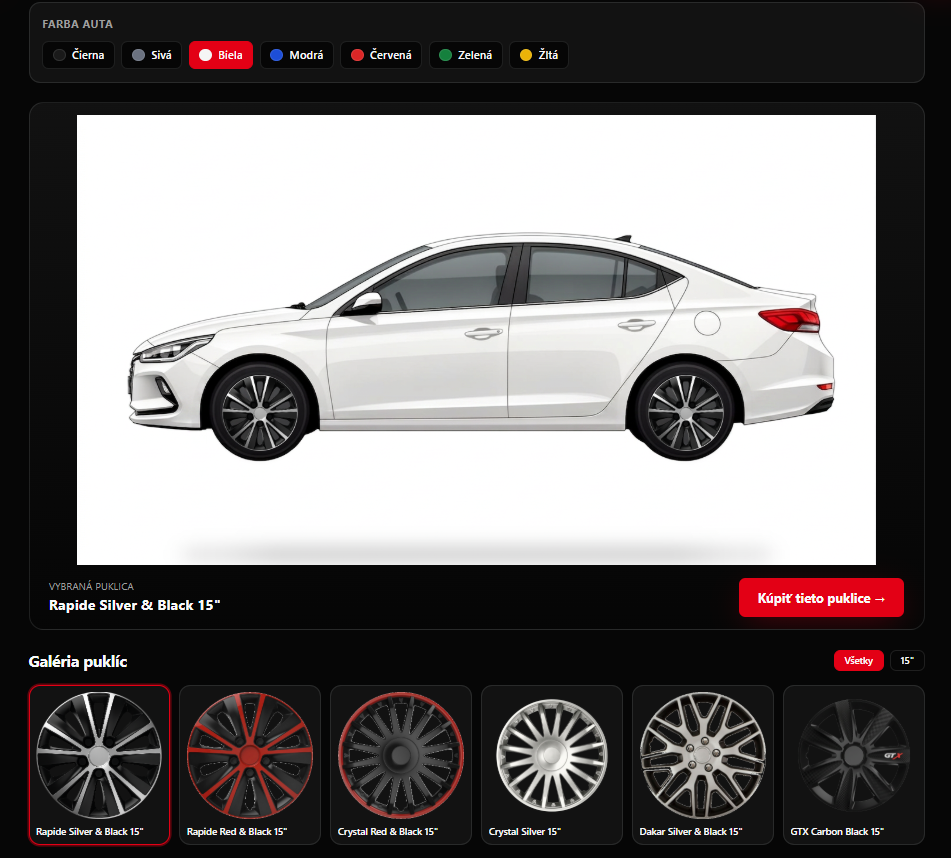Choose Modrá car color
The image size is (951, 858).
297,55
